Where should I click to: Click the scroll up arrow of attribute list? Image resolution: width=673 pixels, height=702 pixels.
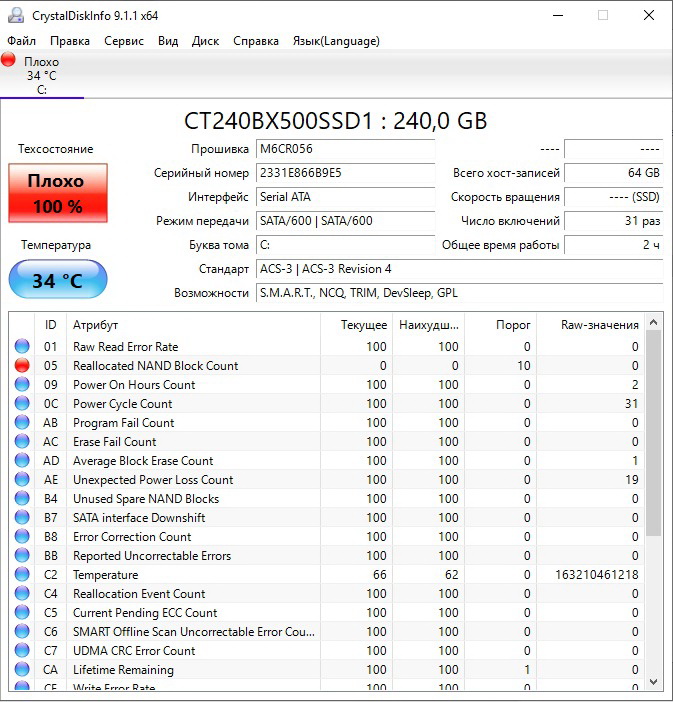click(653, 322)
